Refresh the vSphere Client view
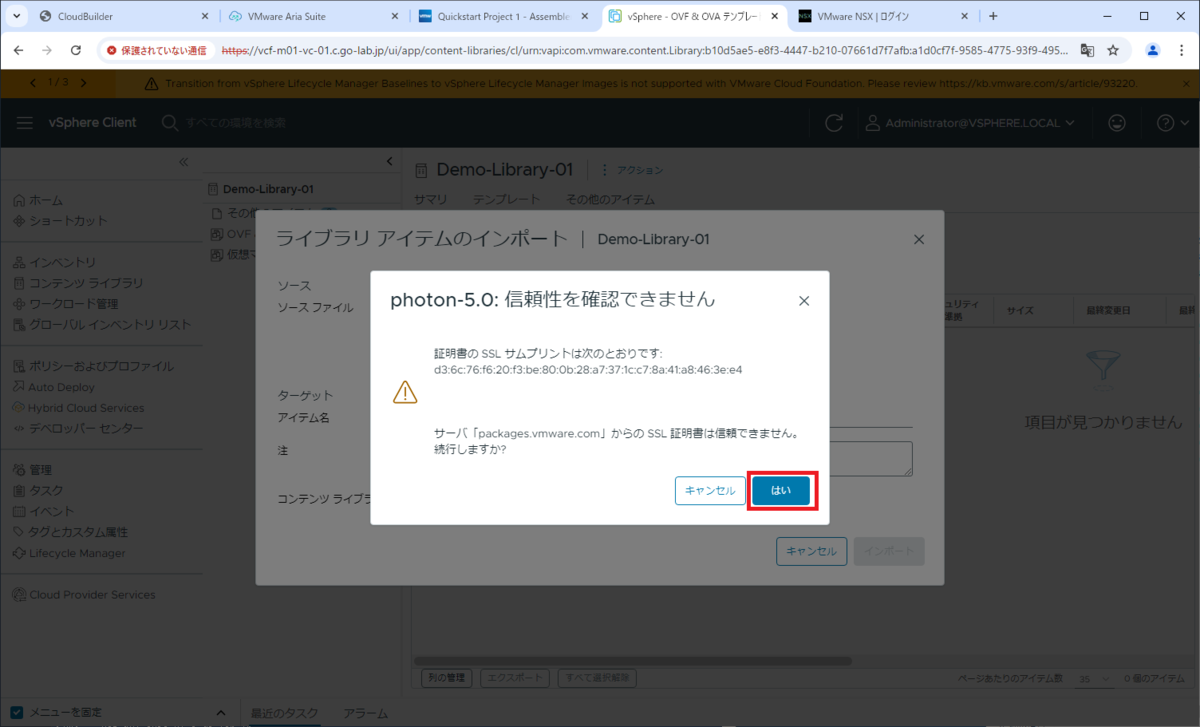Viewport: 1200px width, 727px height. point(833,123)
